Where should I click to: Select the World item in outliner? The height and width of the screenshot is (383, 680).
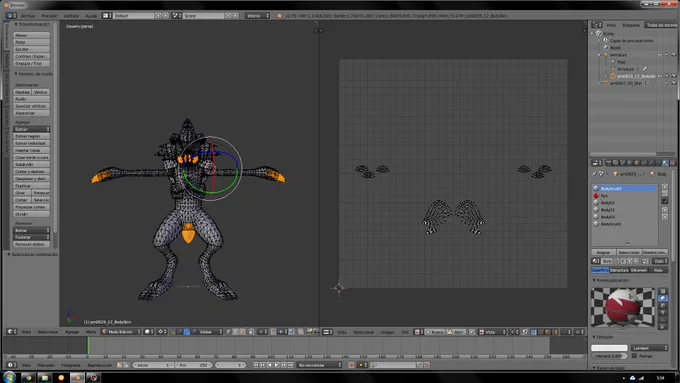pos(615,48)
